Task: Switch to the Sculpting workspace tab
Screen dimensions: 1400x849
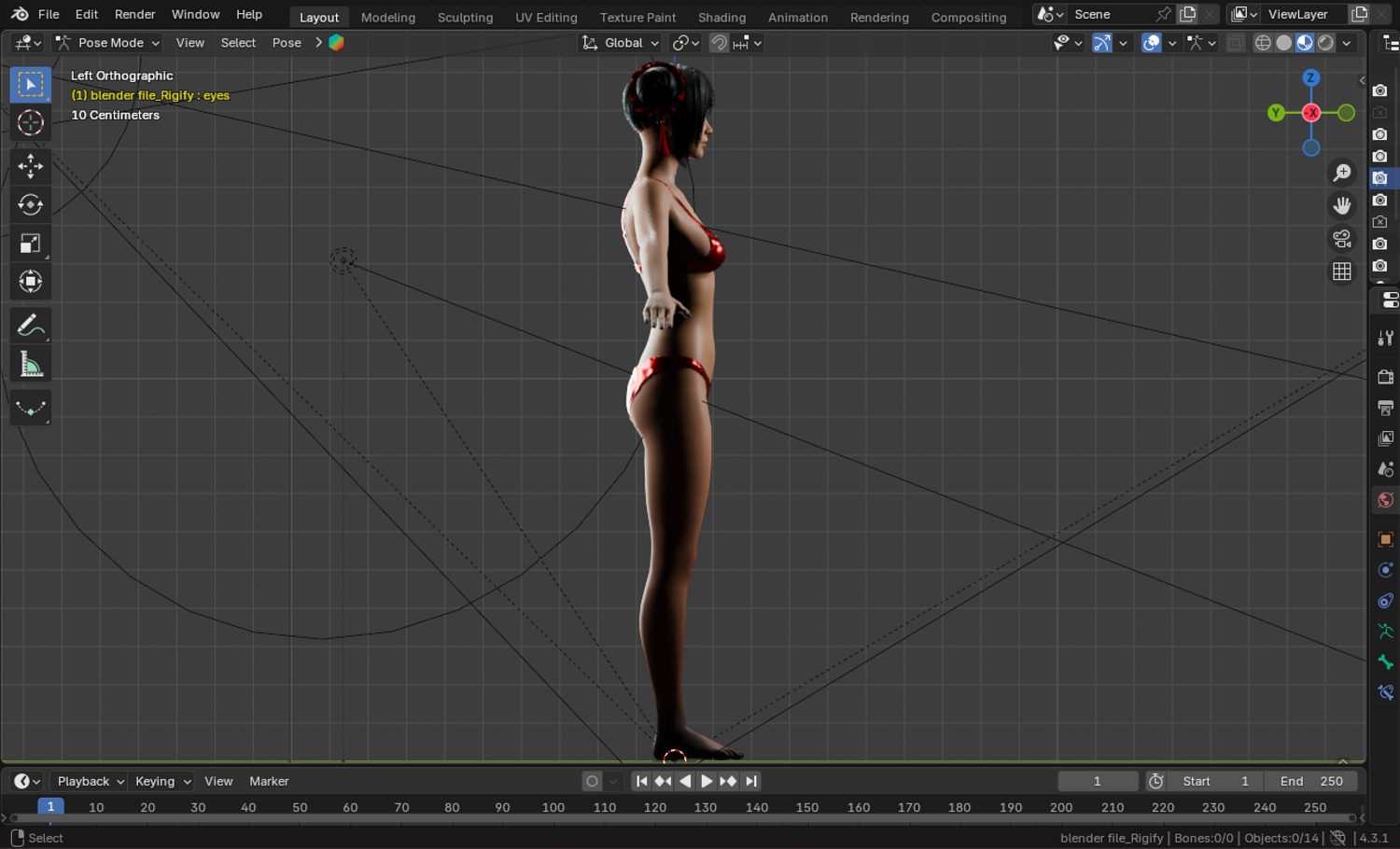Action: (x=465, y=17)
